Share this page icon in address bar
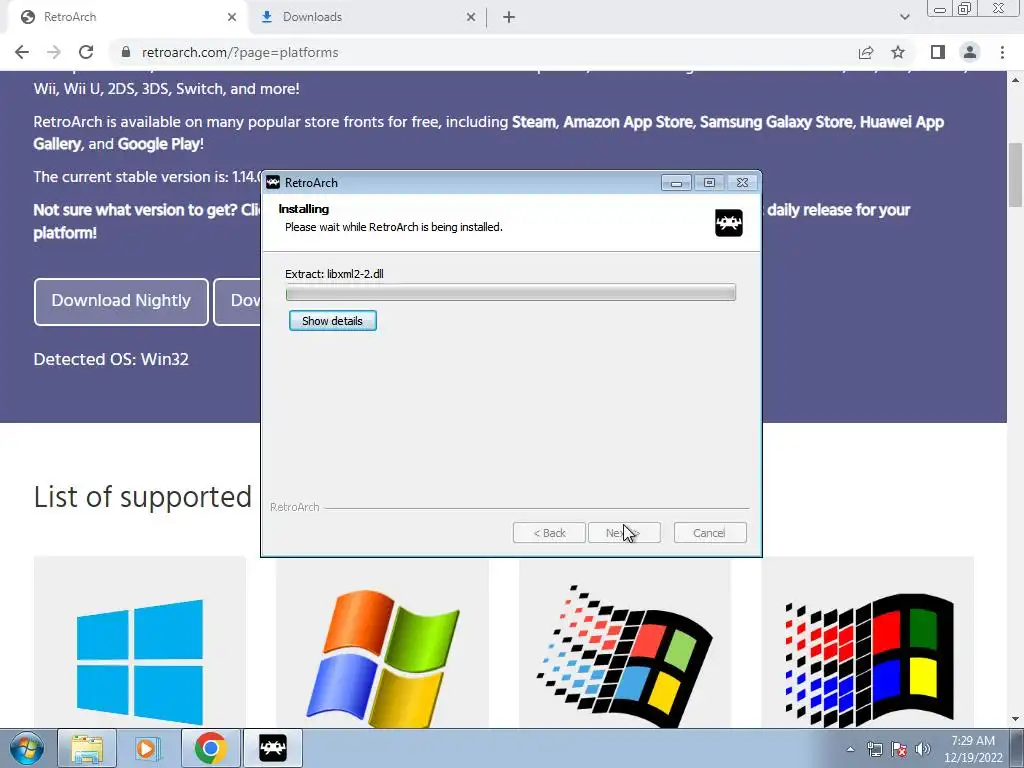The height and width of the screenshot is (768, 1024). pyautogui.click(x=866, y=52)
